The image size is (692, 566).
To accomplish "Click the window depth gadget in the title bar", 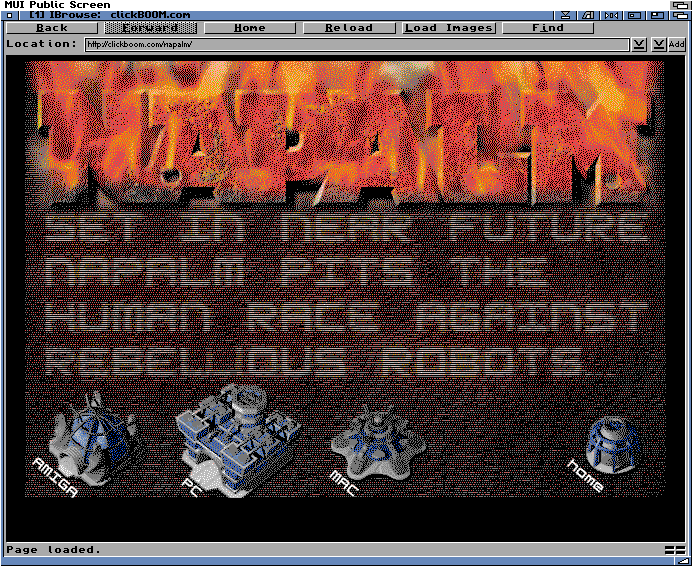I will click(681, 15).
